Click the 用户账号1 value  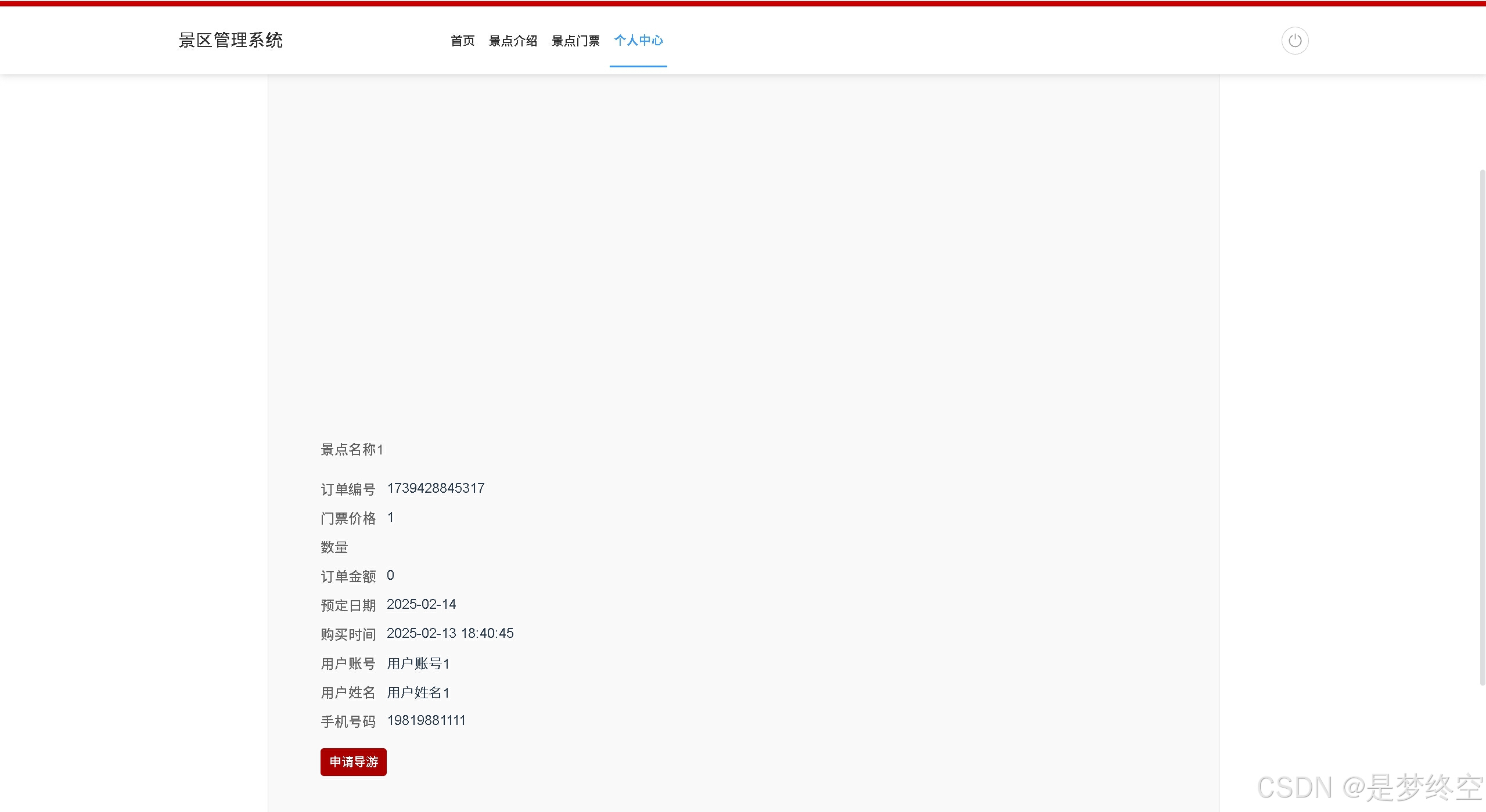pos(418,663)
